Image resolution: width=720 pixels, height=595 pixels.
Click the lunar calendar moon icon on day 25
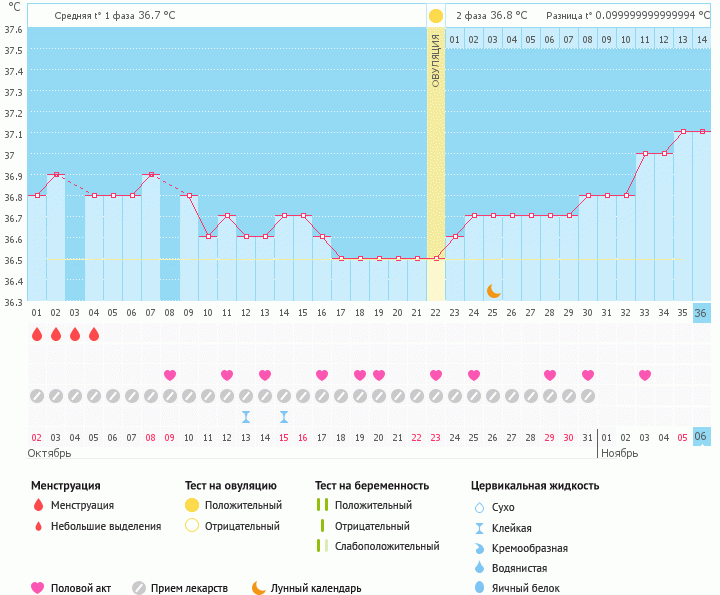point(493,291)
